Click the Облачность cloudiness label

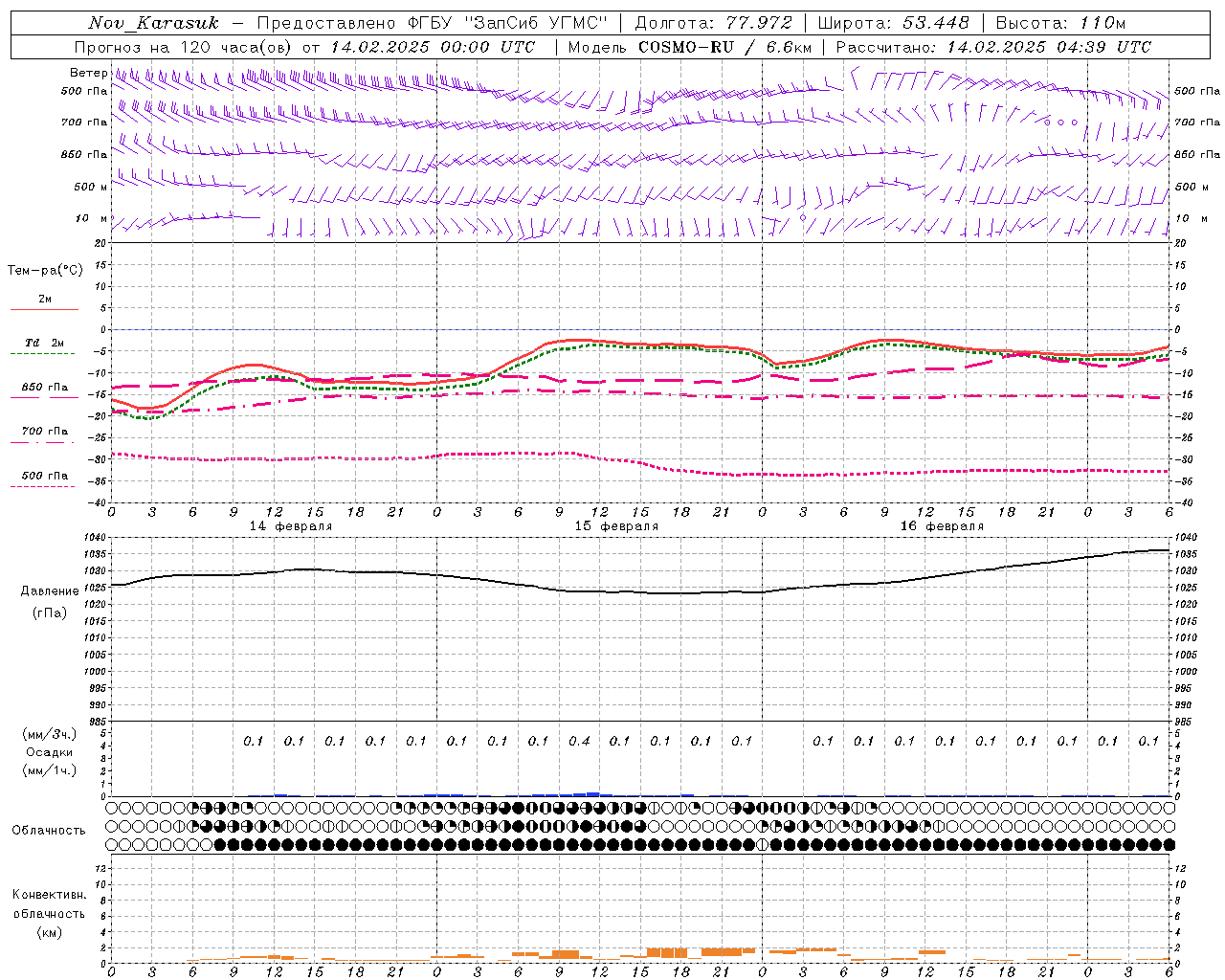[49, 830]
